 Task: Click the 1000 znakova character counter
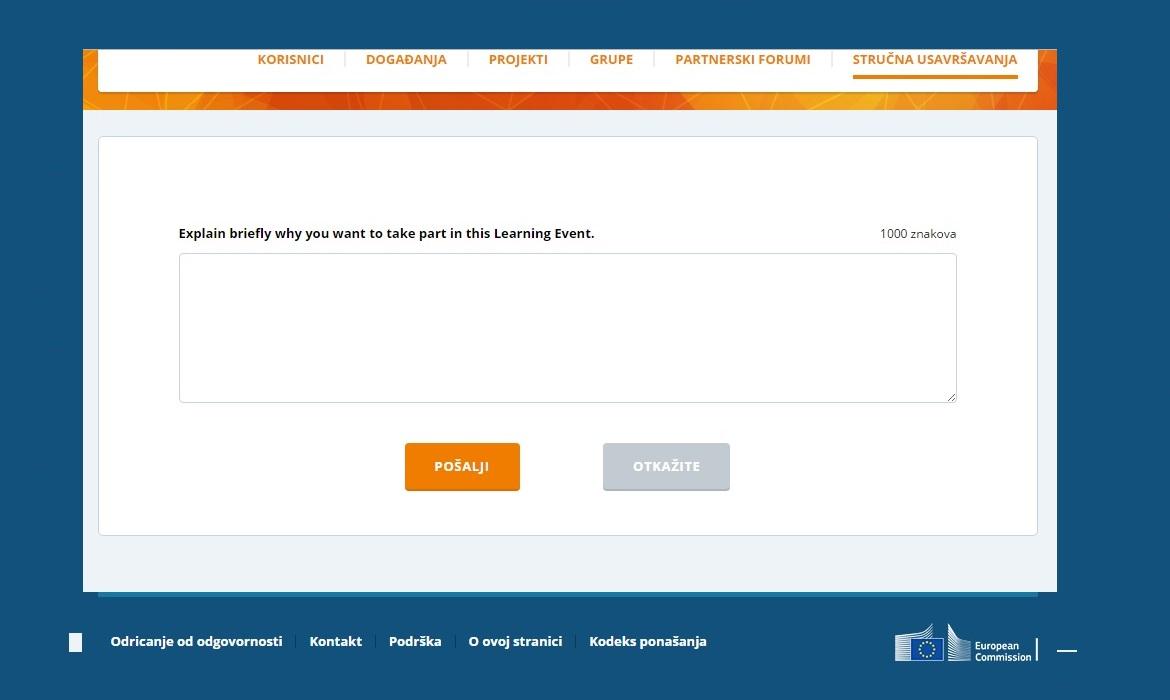coord(917,234)
